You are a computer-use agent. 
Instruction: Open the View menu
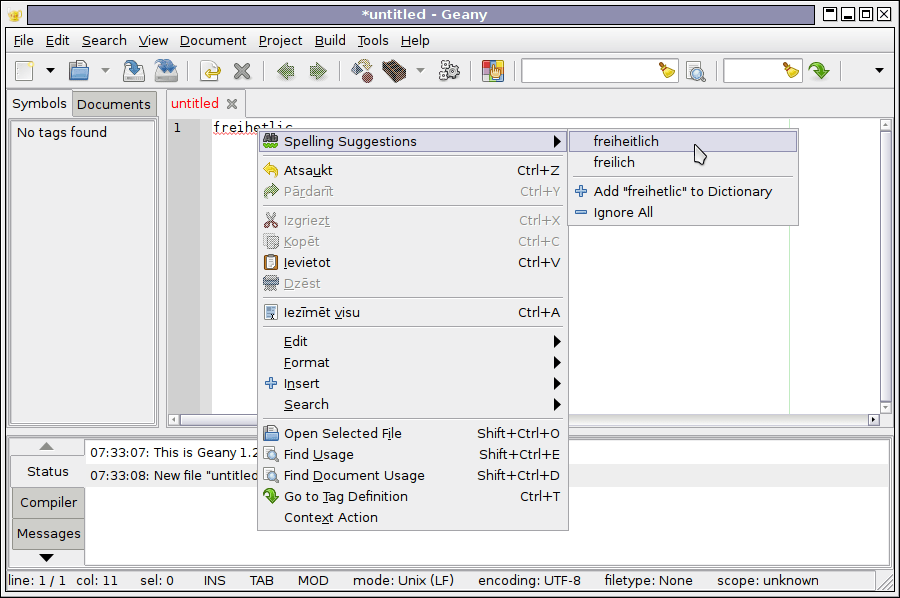(153, 41)
